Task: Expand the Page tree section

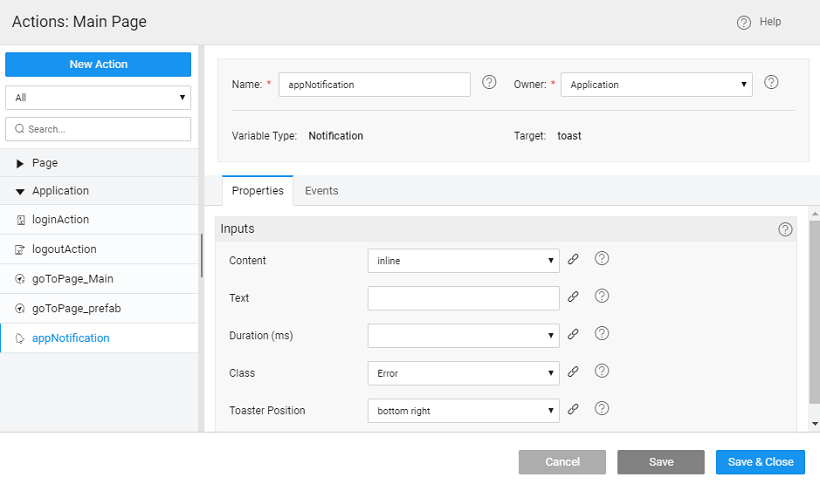Action: tap(21, 163)
